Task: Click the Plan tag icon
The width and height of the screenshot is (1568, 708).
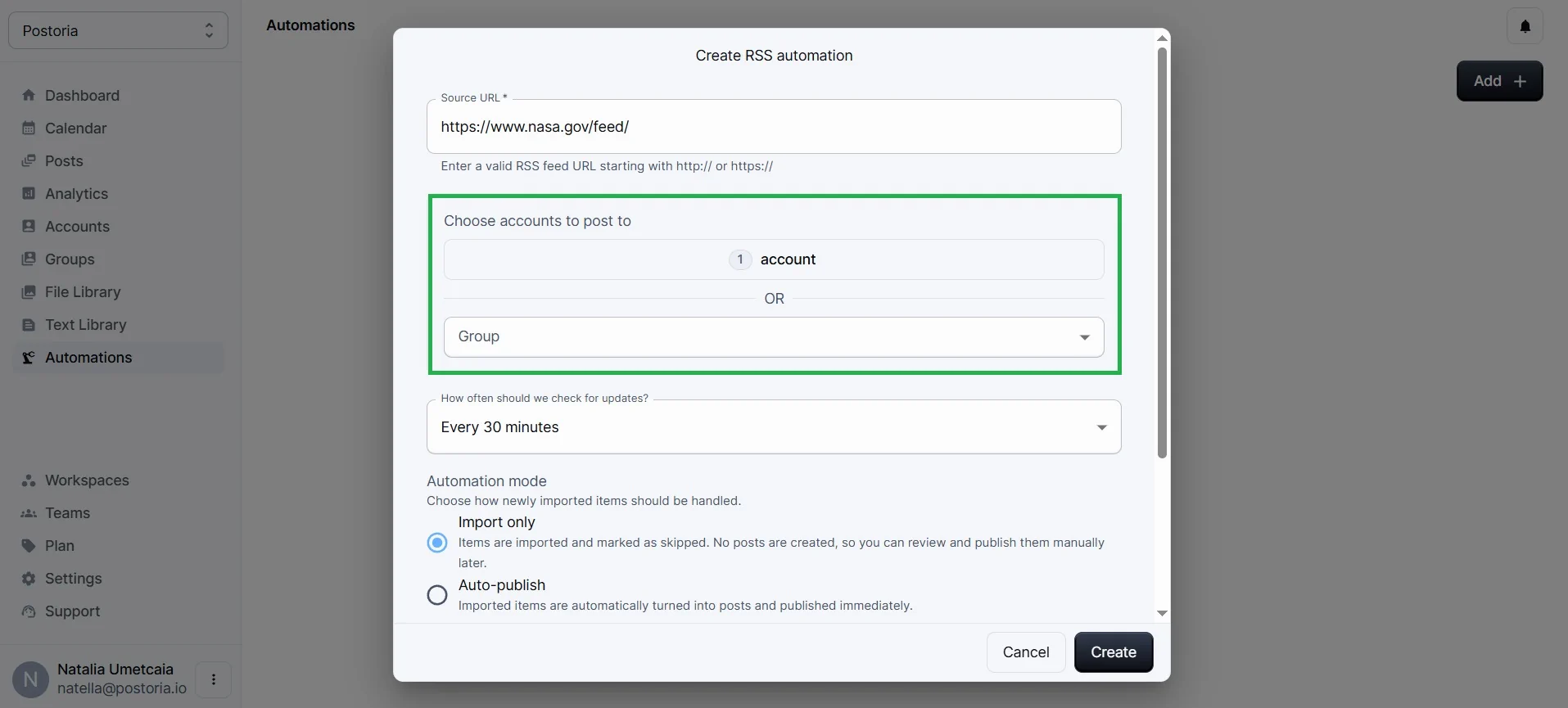Action: [x=29, y=546]
